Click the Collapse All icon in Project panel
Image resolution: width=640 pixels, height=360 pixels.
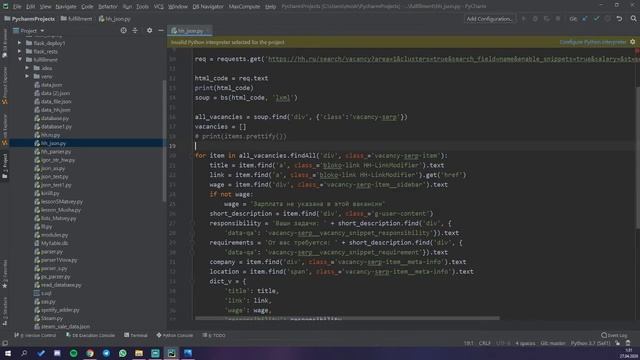135,31
